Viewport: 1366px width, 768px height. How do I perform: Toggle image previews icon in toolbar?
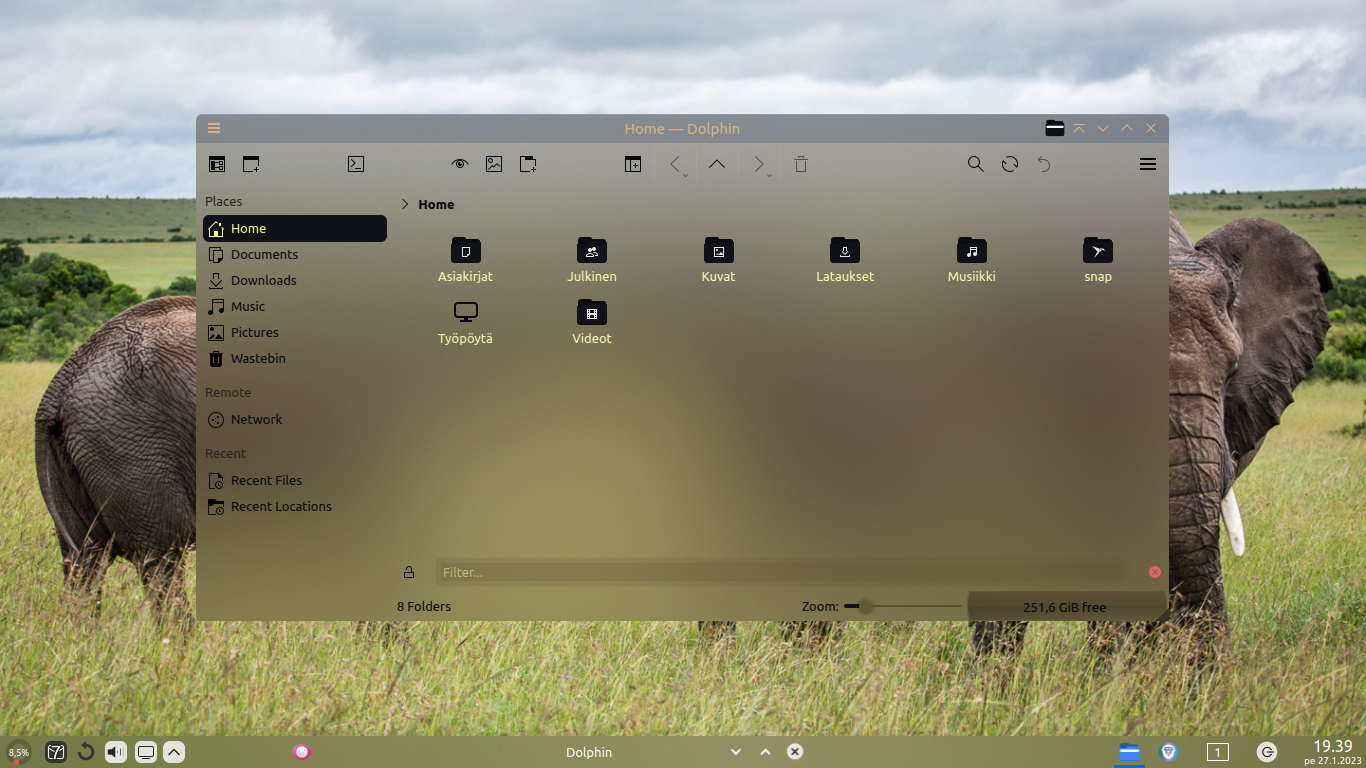pyautogui.click(x=494, y=164)
